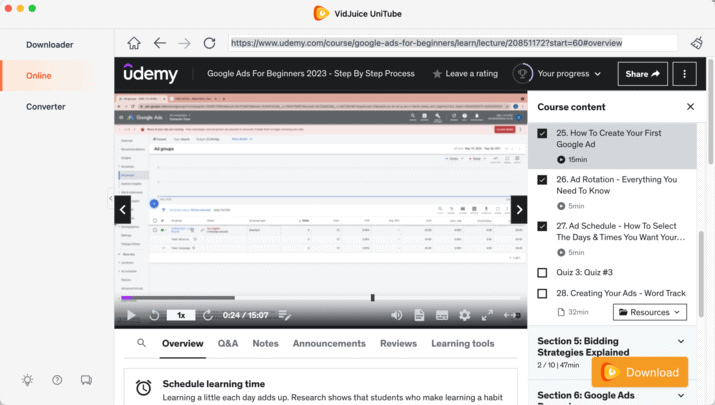This screenshot has width=715, height=405.
Task: Open lecture 26 Ad Rotation title
Action: click(617, 185)
